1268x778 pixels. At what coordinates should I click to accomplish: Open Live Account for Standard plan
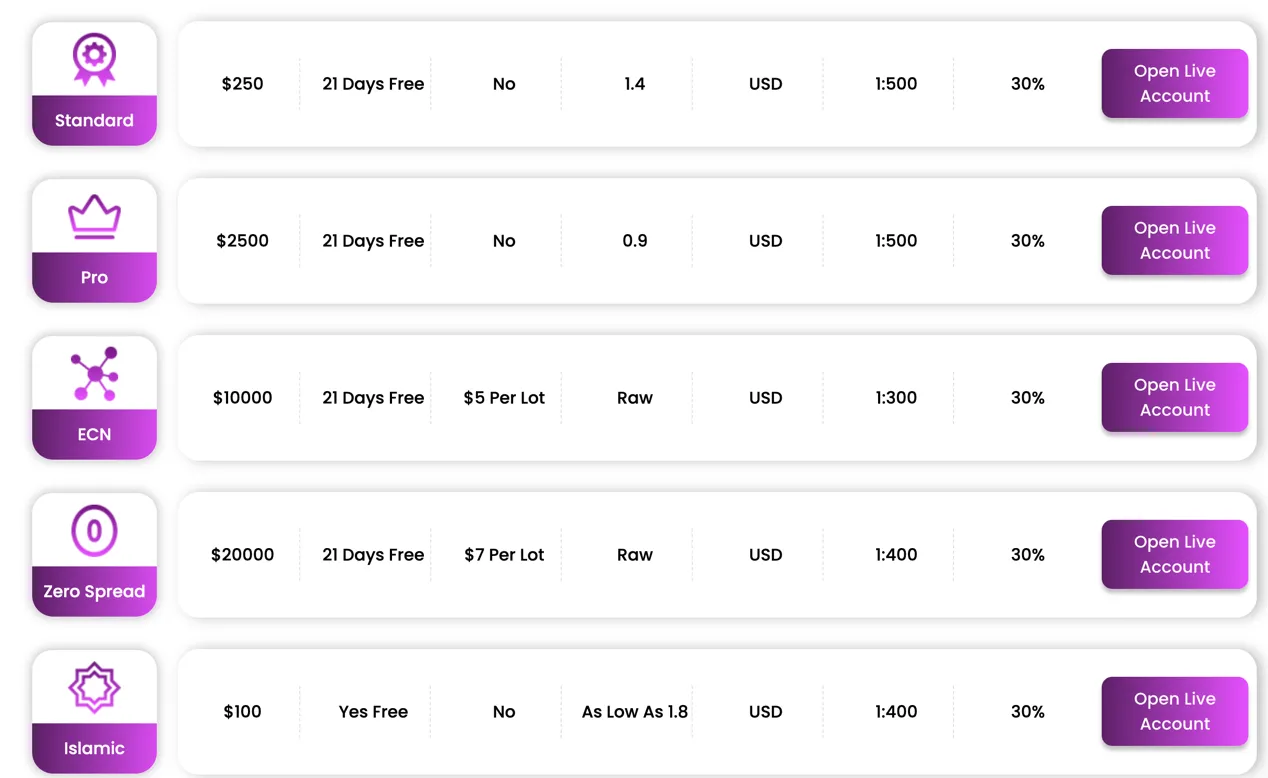point(1175,84)
